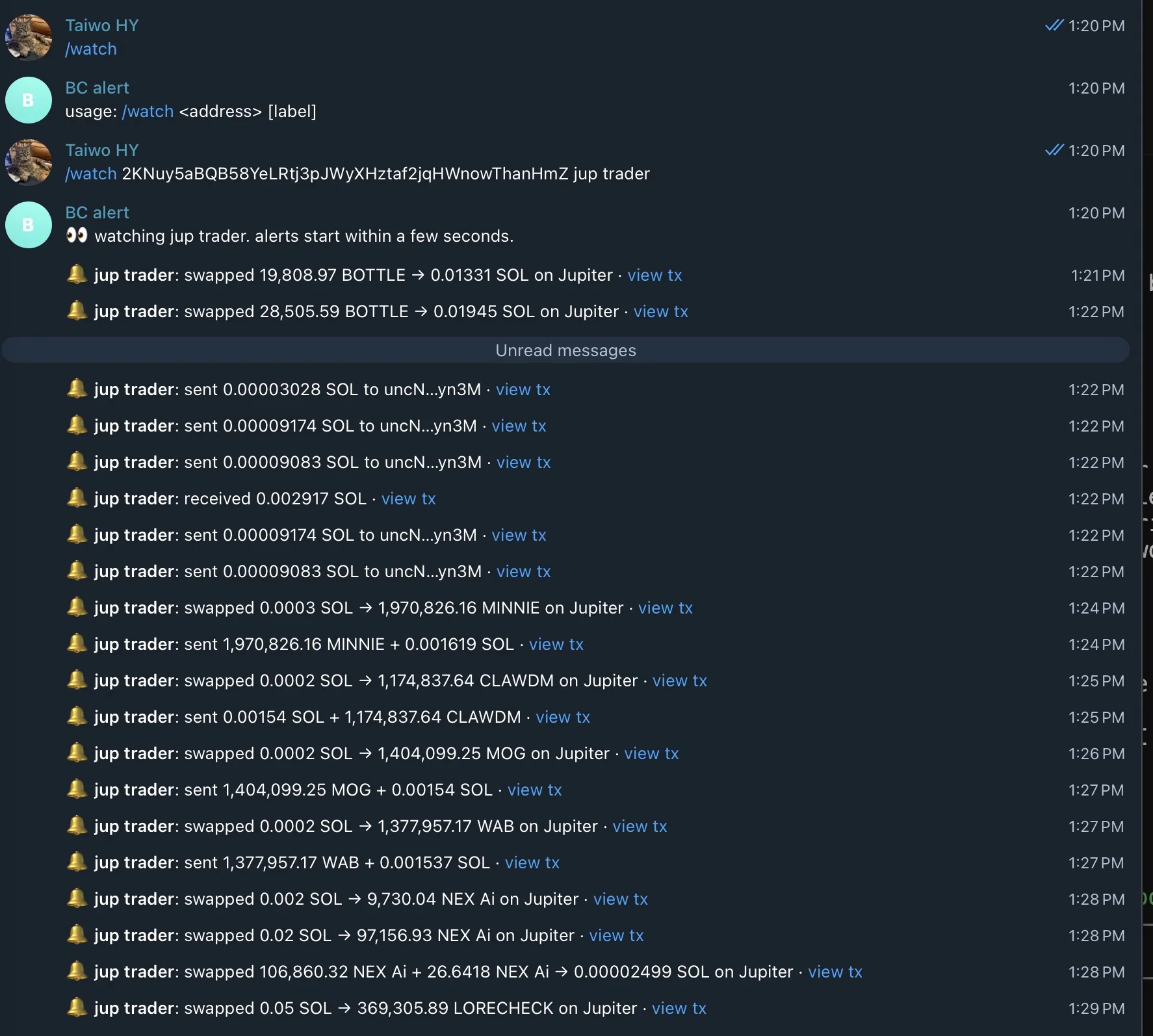Open view tx for sent 0.00003028 SOL
This screenshot has height=1036, width=1153.
523,390
